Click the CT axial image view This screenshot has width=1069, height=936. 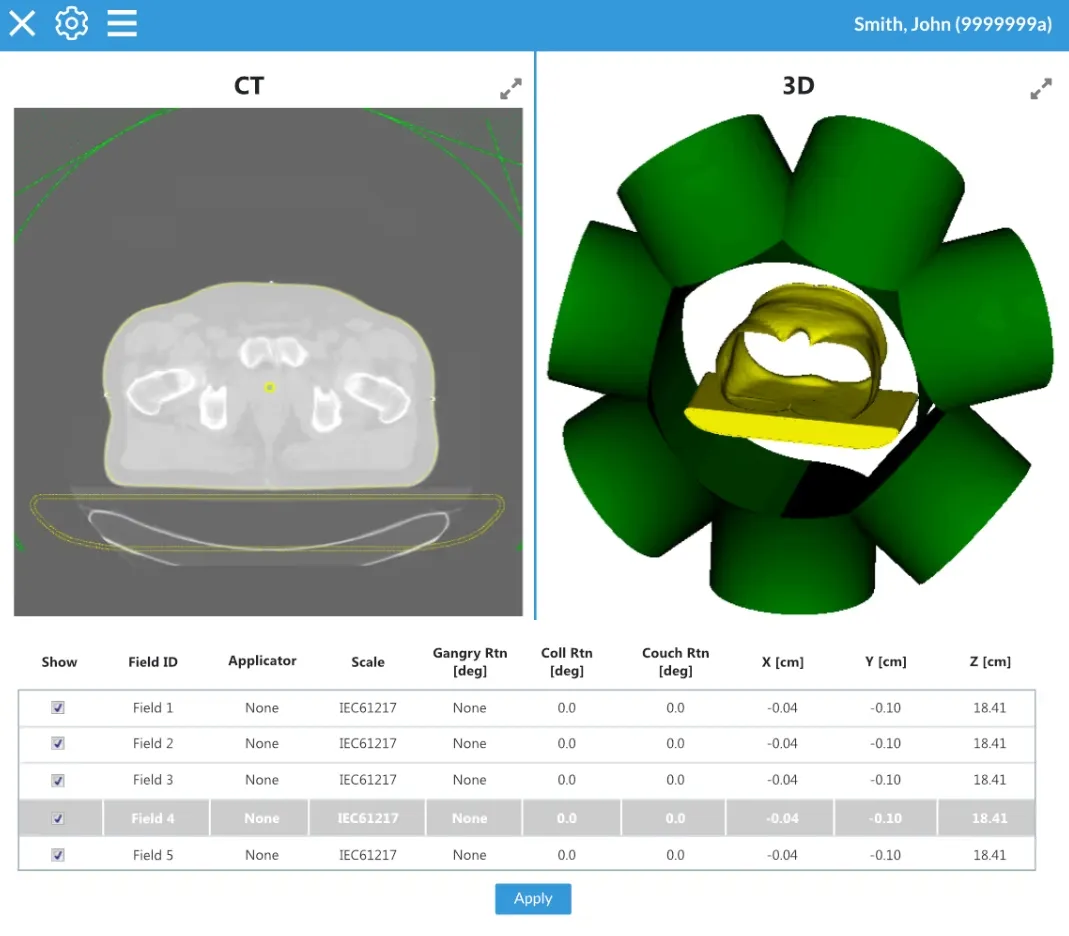point(268,361)
